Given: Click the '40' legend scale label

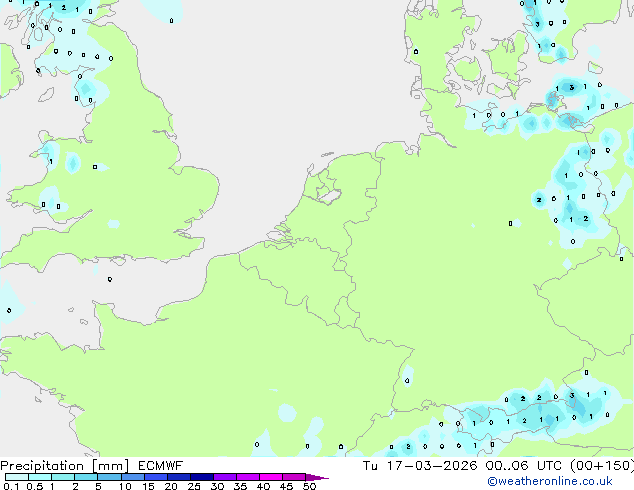Looking at the screenshot, I should click(263, 486).
